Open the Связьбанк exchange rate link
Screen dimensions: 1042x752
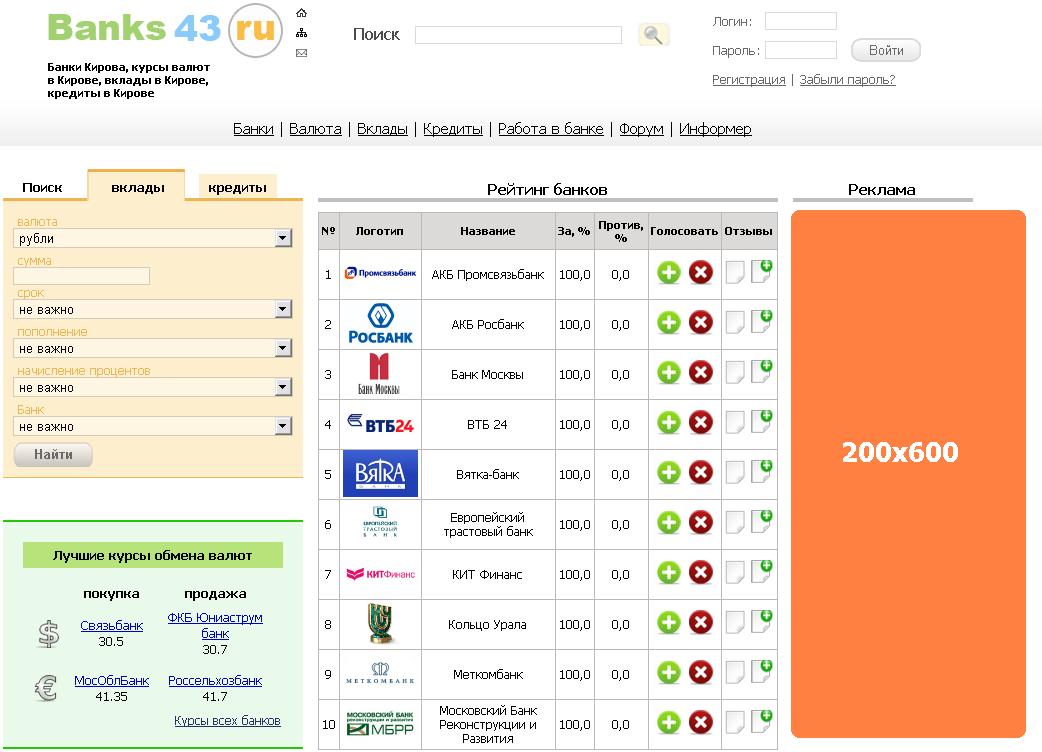pyautogui.click(x=112, y=625)
